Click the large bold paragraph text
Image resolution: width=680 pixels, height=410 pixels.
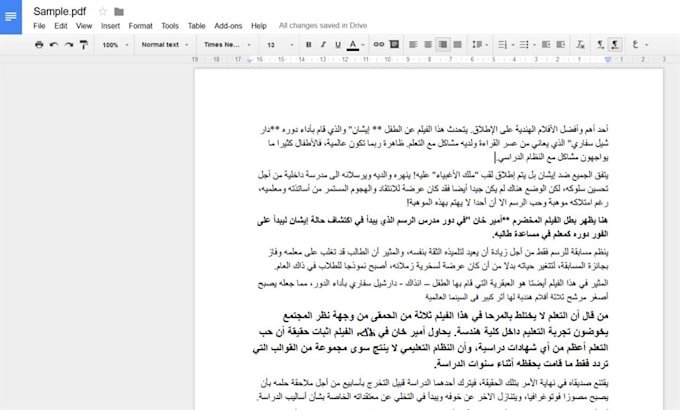[431, 339]
